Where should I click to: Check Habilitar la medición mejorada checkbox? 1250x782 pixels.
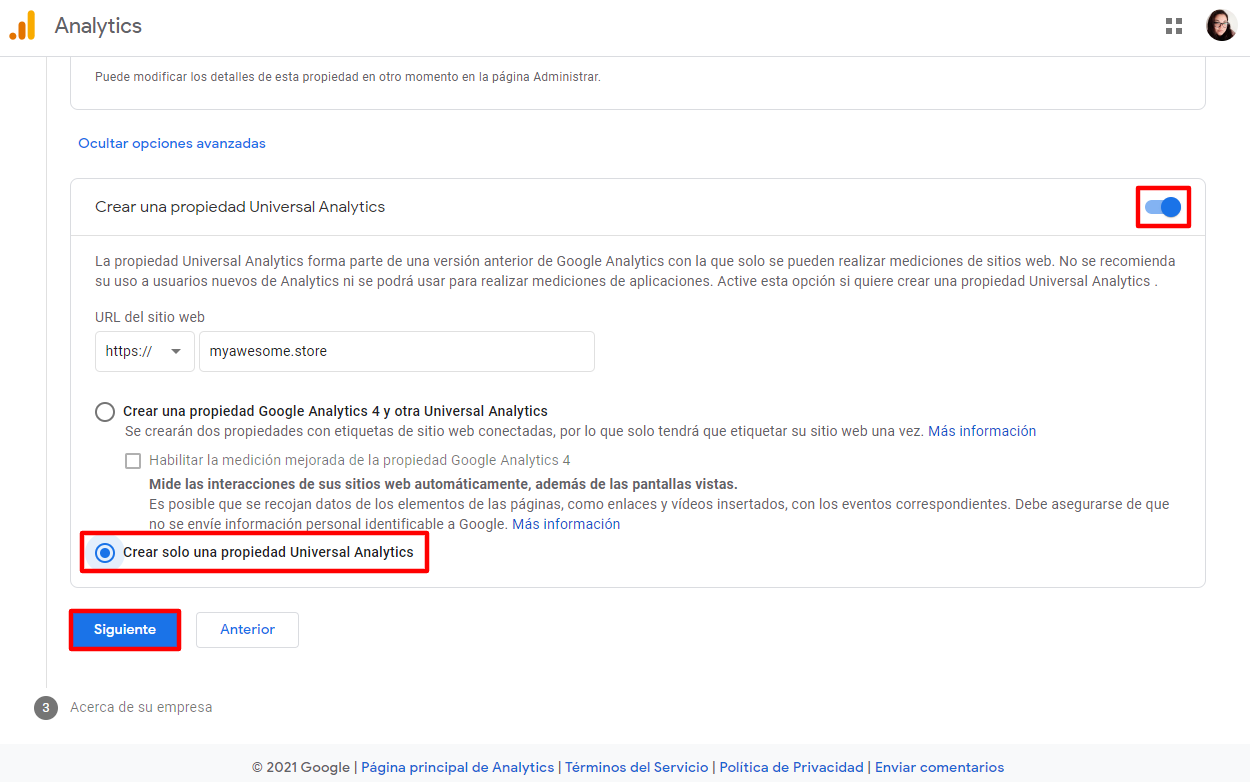[133, 461]
